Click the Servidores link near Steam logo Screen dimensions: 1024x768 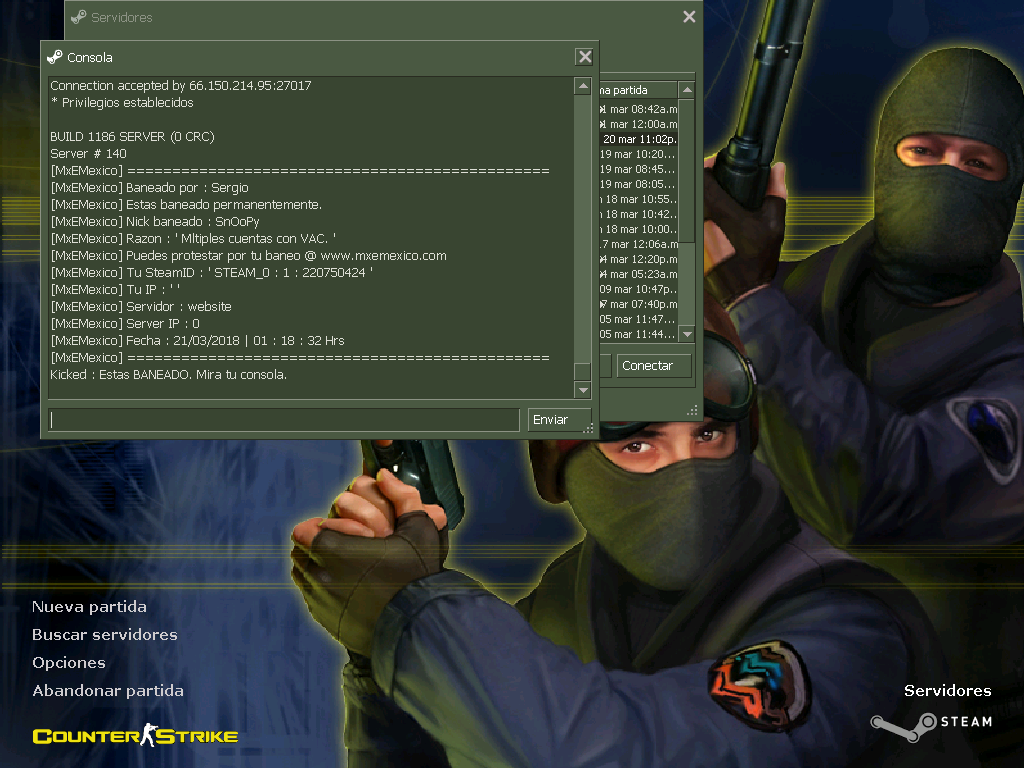(x=948, y=691)
